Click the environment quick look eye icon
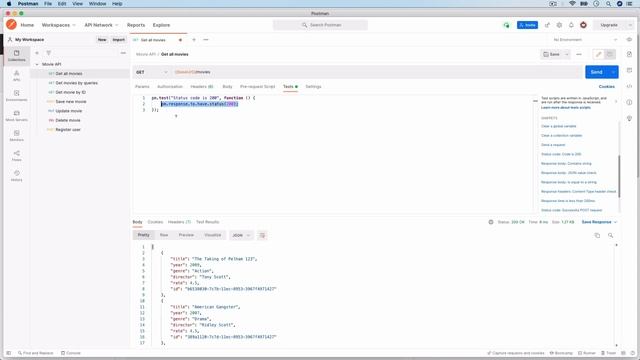The image size is (640, 360). tap(629, 40)
